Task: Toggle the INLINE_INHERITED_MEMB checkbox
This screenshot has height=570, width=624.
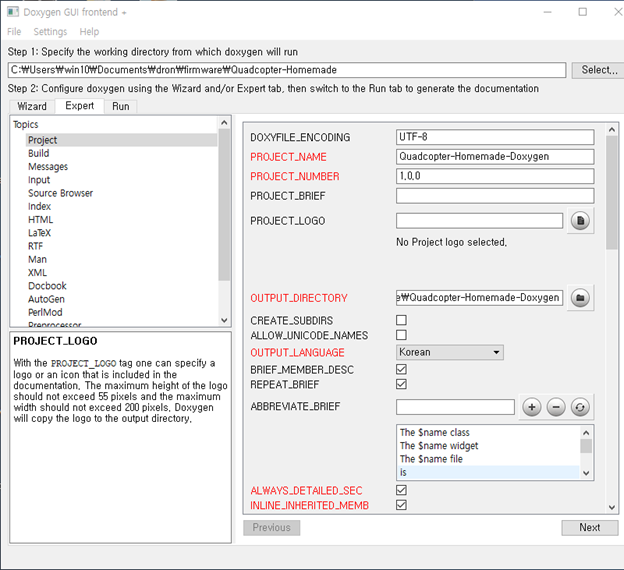Action: point(401,505)
